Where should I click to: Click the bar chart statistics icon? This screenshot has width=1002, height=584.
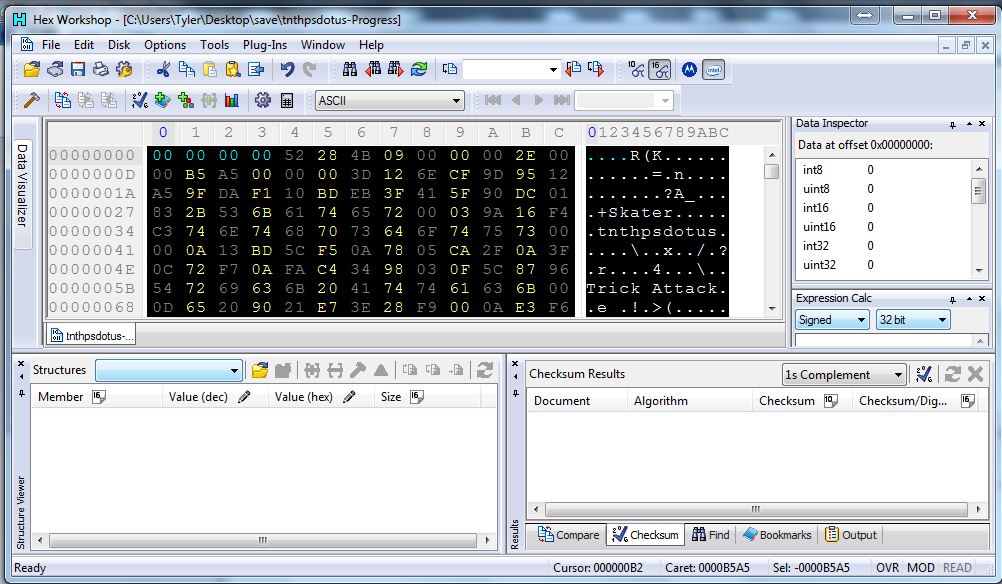[232, 100]
